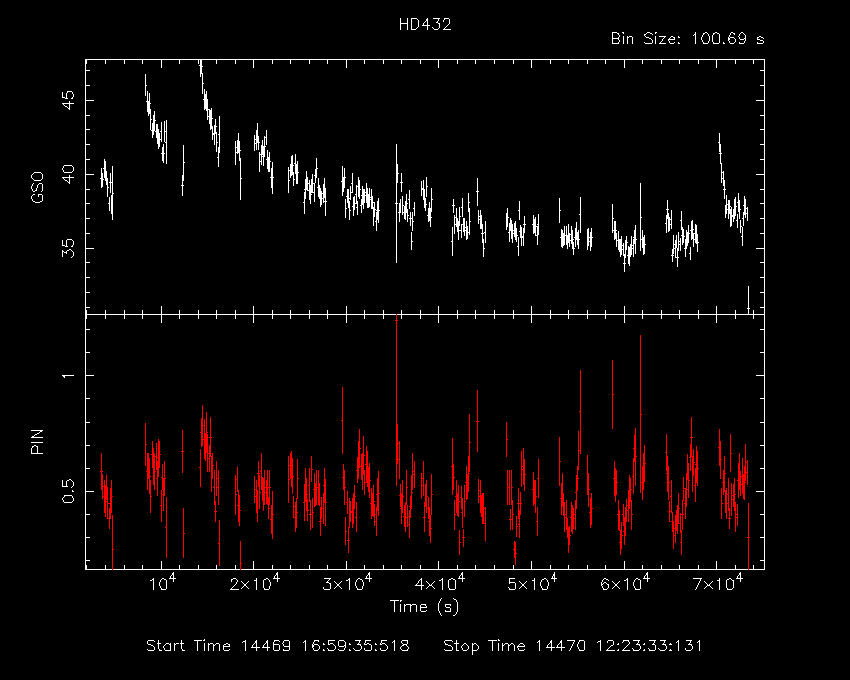Click the HD432 plot title
The height and width of the screenshot is (680, 850).
(425, 24)
